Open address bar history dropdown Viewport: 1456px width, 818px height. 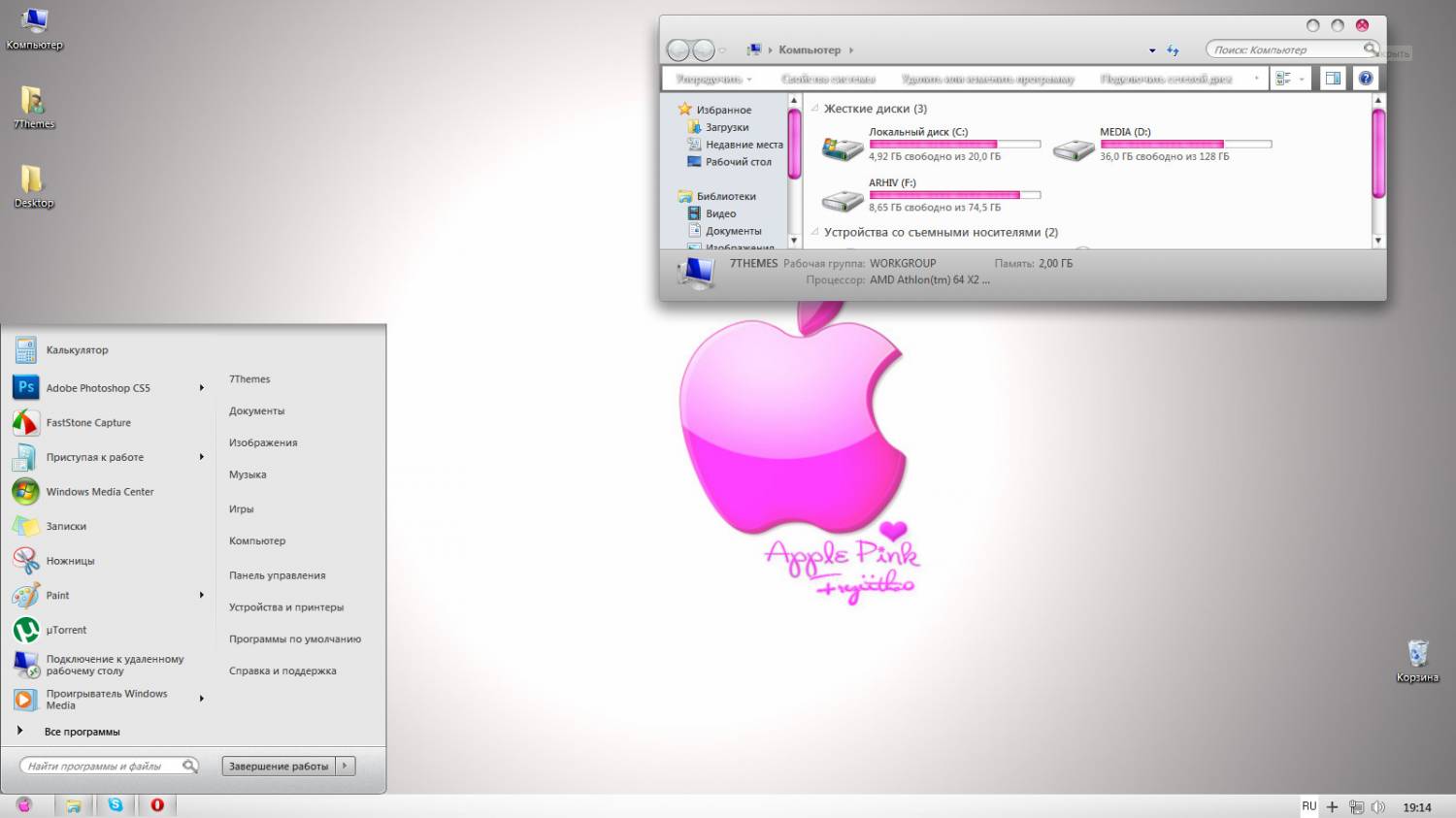click(1152, 50)
